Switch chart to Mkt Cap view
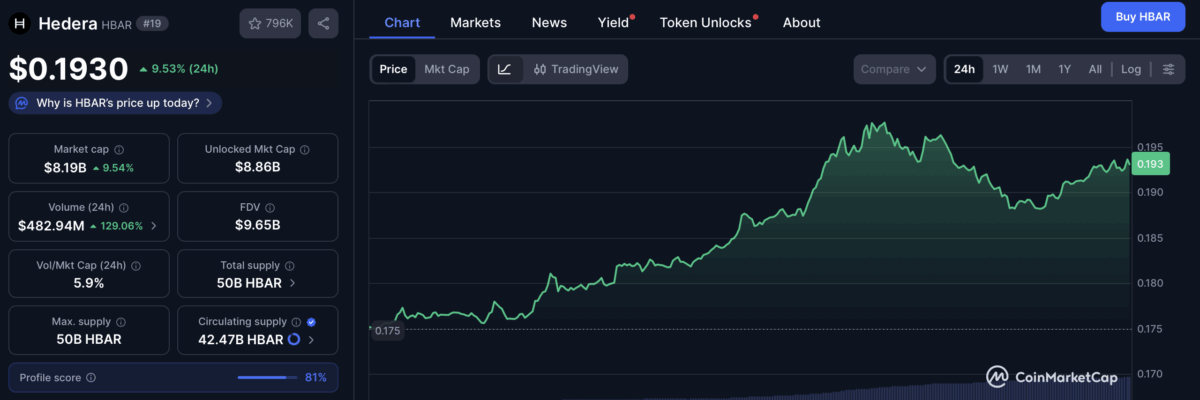This screenshot has width=1200, height=400. pos(446,69)
